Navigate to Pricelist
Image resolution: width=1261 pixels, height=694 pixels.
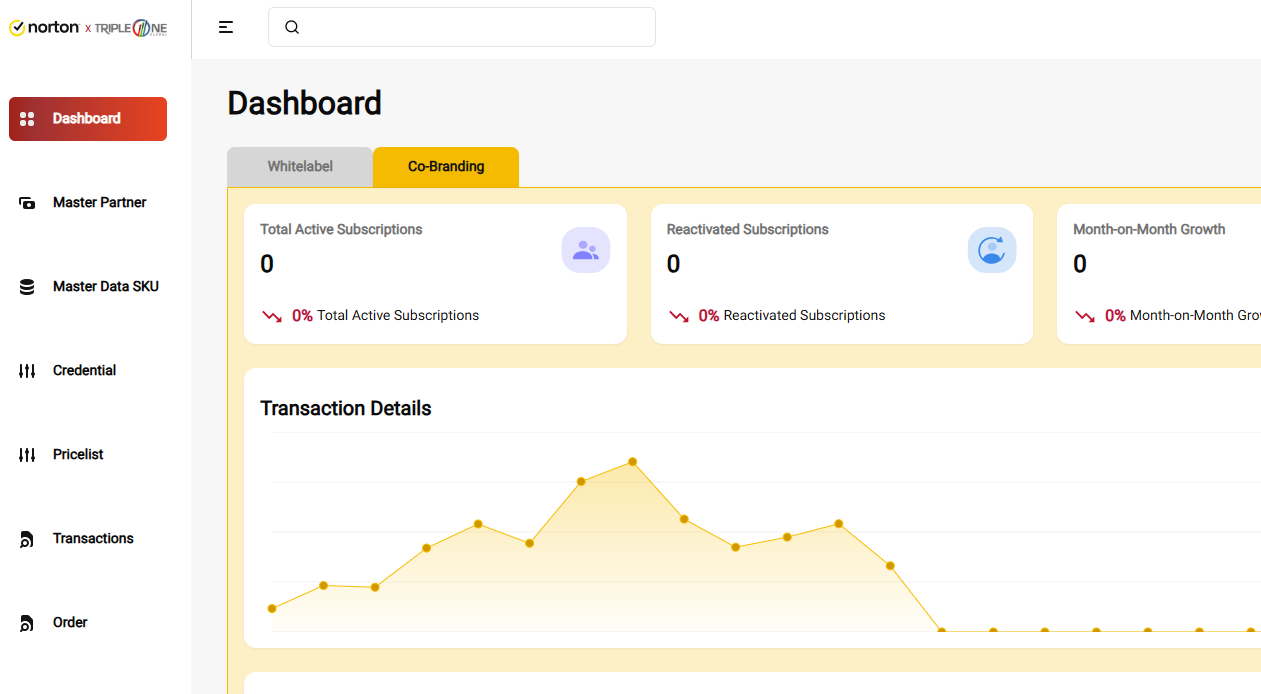tap(78, 455)
